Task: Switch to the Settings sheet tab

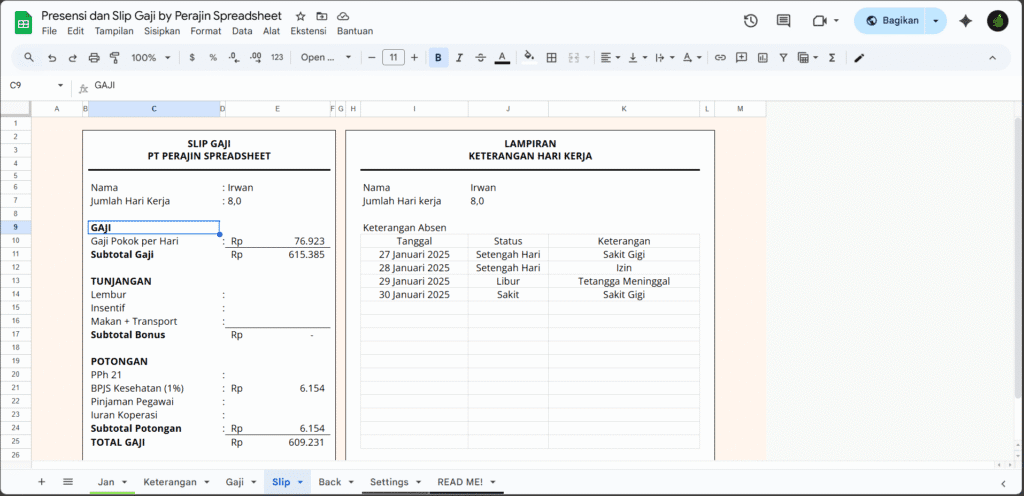Action: 396,482
